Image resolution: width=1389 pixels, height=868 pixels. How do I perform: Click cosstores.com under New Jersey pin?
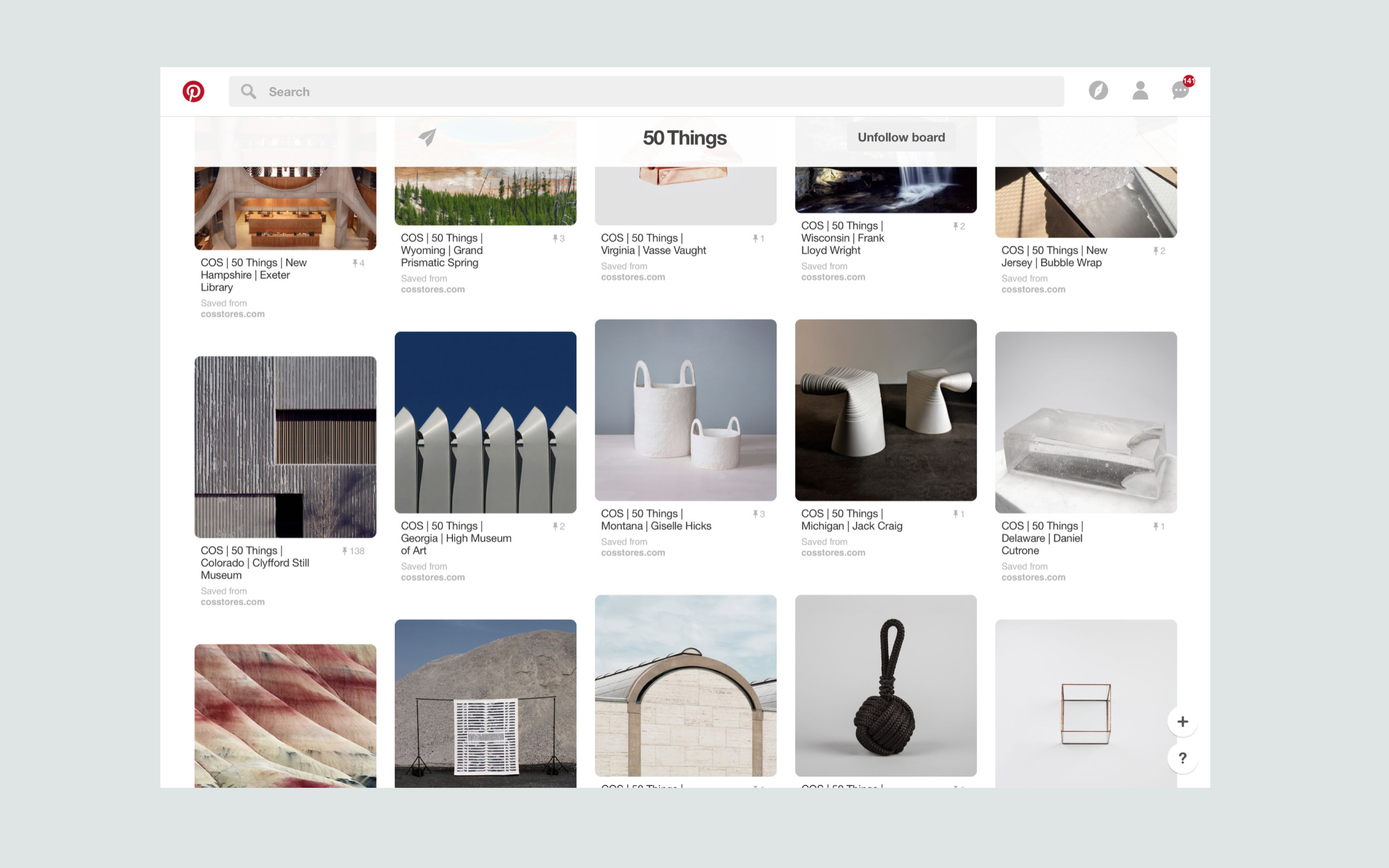pos(1033,289)
